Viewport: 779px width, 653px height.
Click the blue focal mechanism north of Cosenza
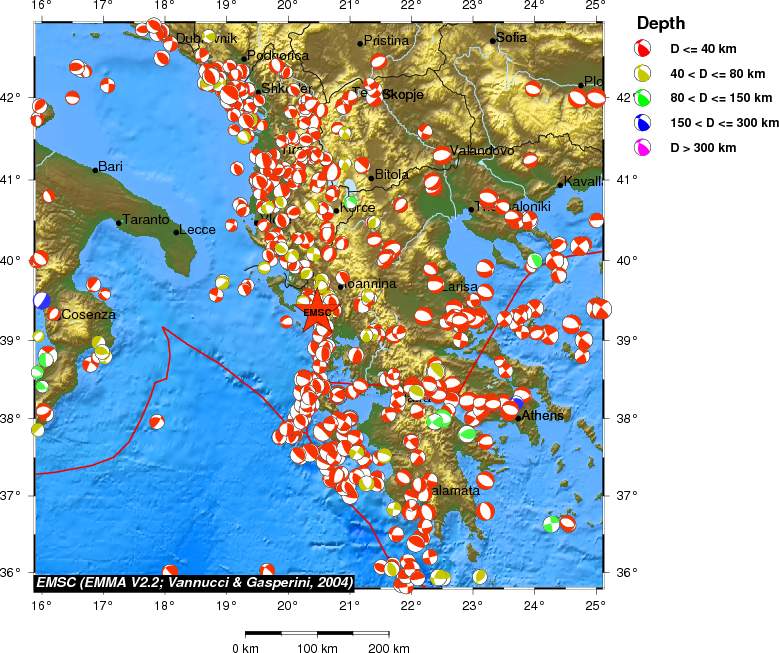(x=41, y=299)
